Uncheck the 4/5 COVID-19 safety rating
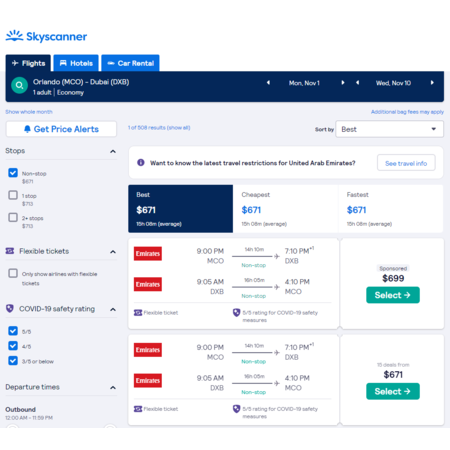This screenshot has height=450, width=450. pos(13,346)
